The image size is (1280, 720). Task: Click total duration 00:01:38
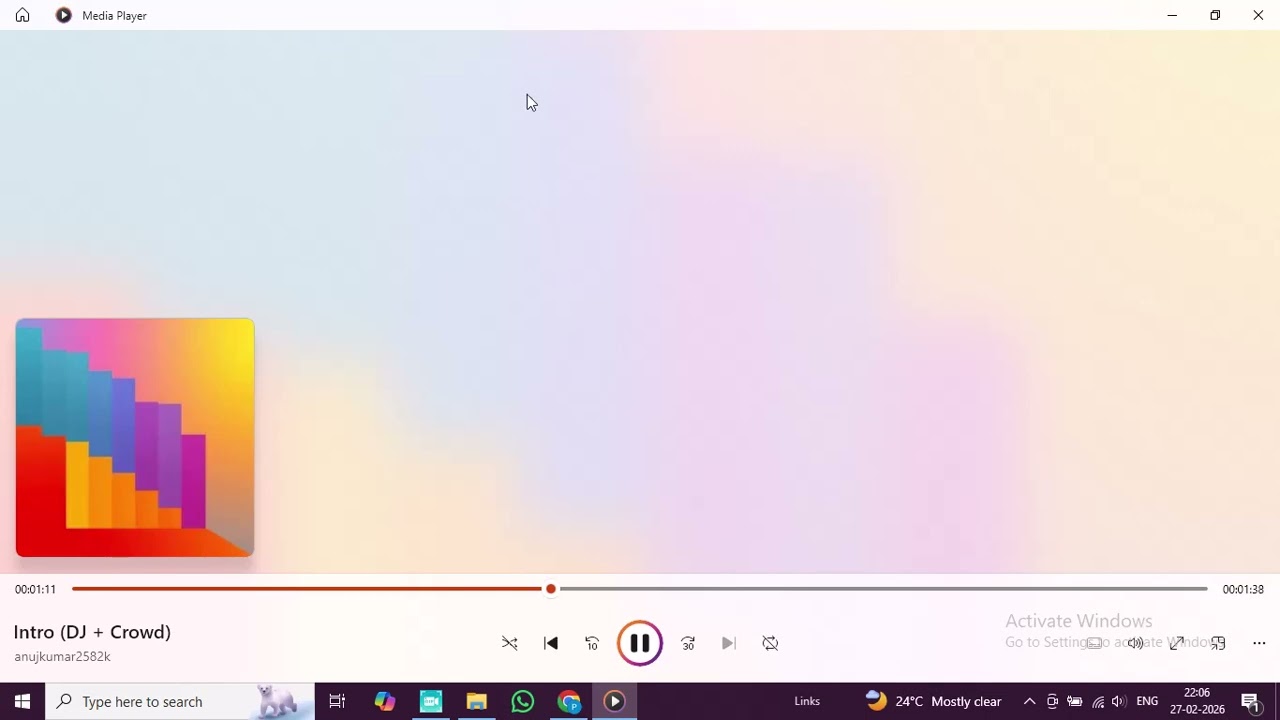pyautogui.click(x=1243, y=590)
